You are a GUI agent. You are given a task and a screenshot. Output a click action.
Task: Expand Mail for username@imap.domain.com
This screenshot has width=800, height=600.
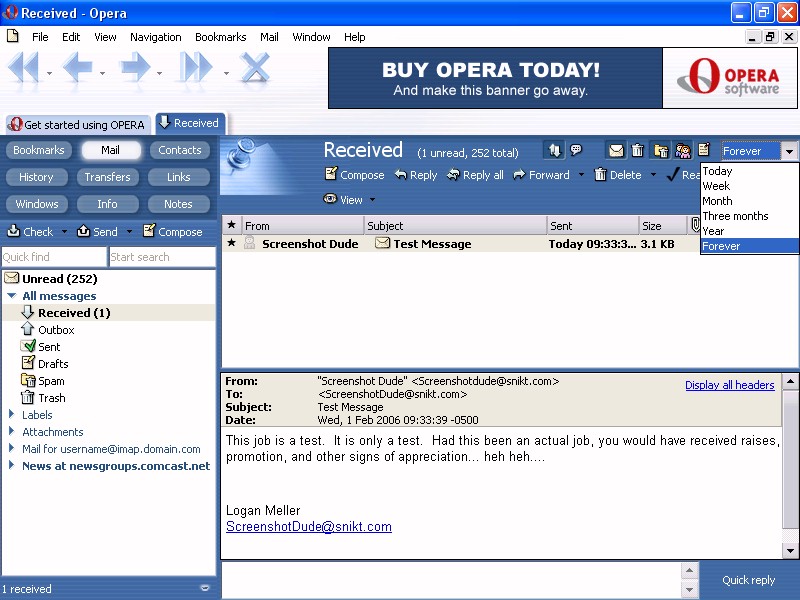pyautogui.click(x=11, y=448)
